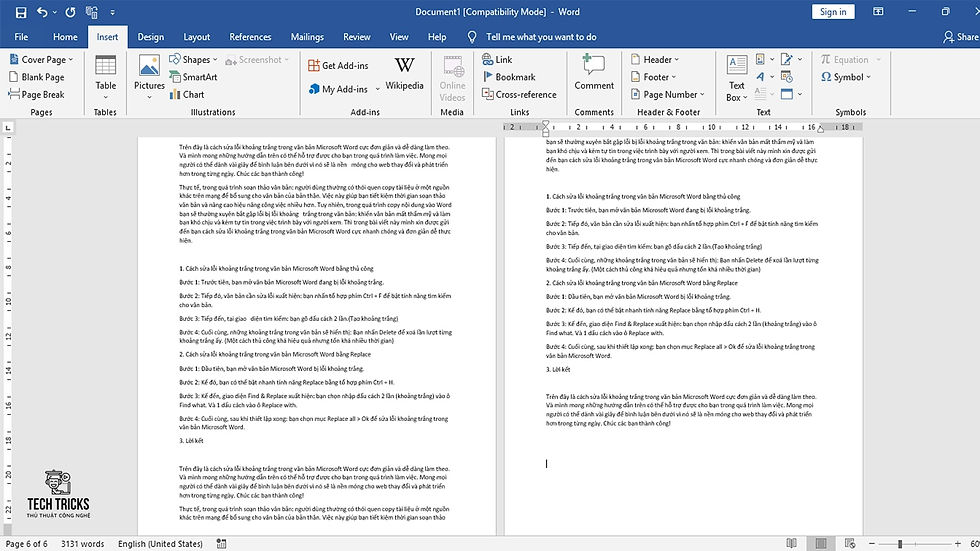
Task: Switch to the References tab
Action: [x=250, y=37]
